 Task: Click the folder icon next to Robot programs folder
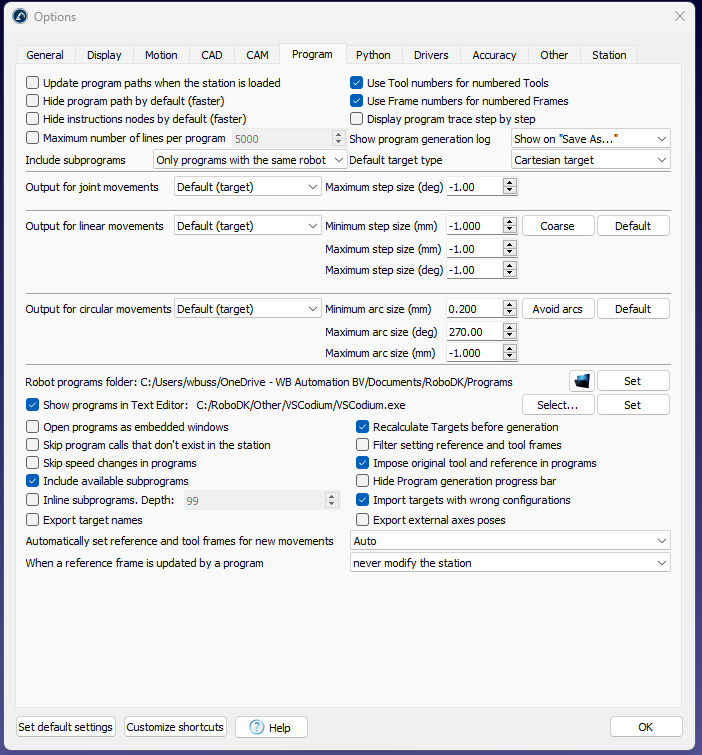(582, 381)
